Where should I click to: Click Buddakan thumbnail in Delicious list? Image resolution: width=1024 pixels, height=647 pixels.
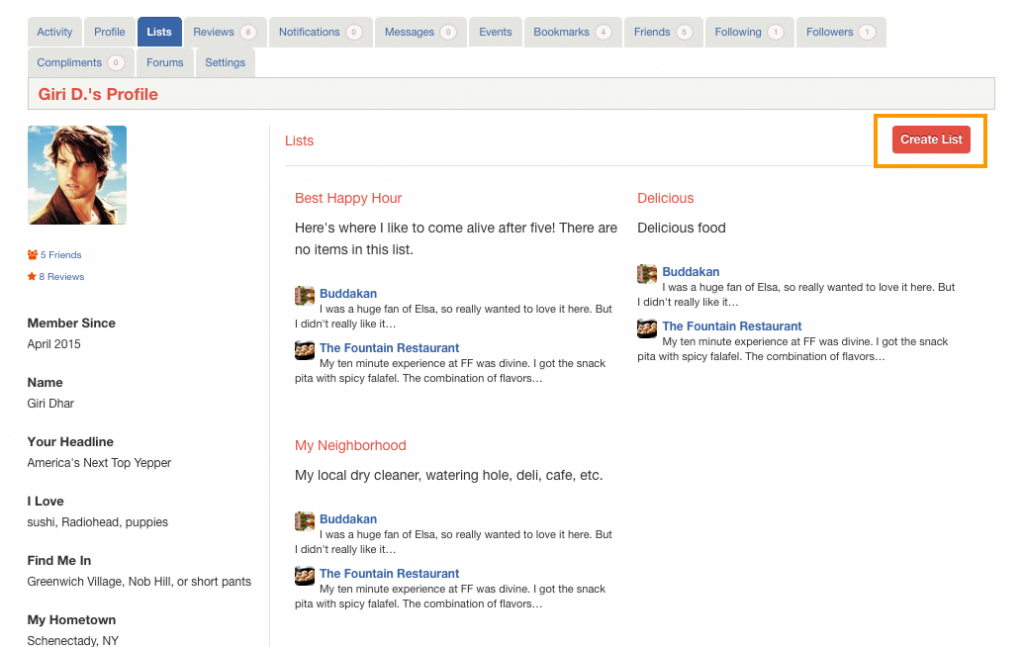tap(647, 274)
